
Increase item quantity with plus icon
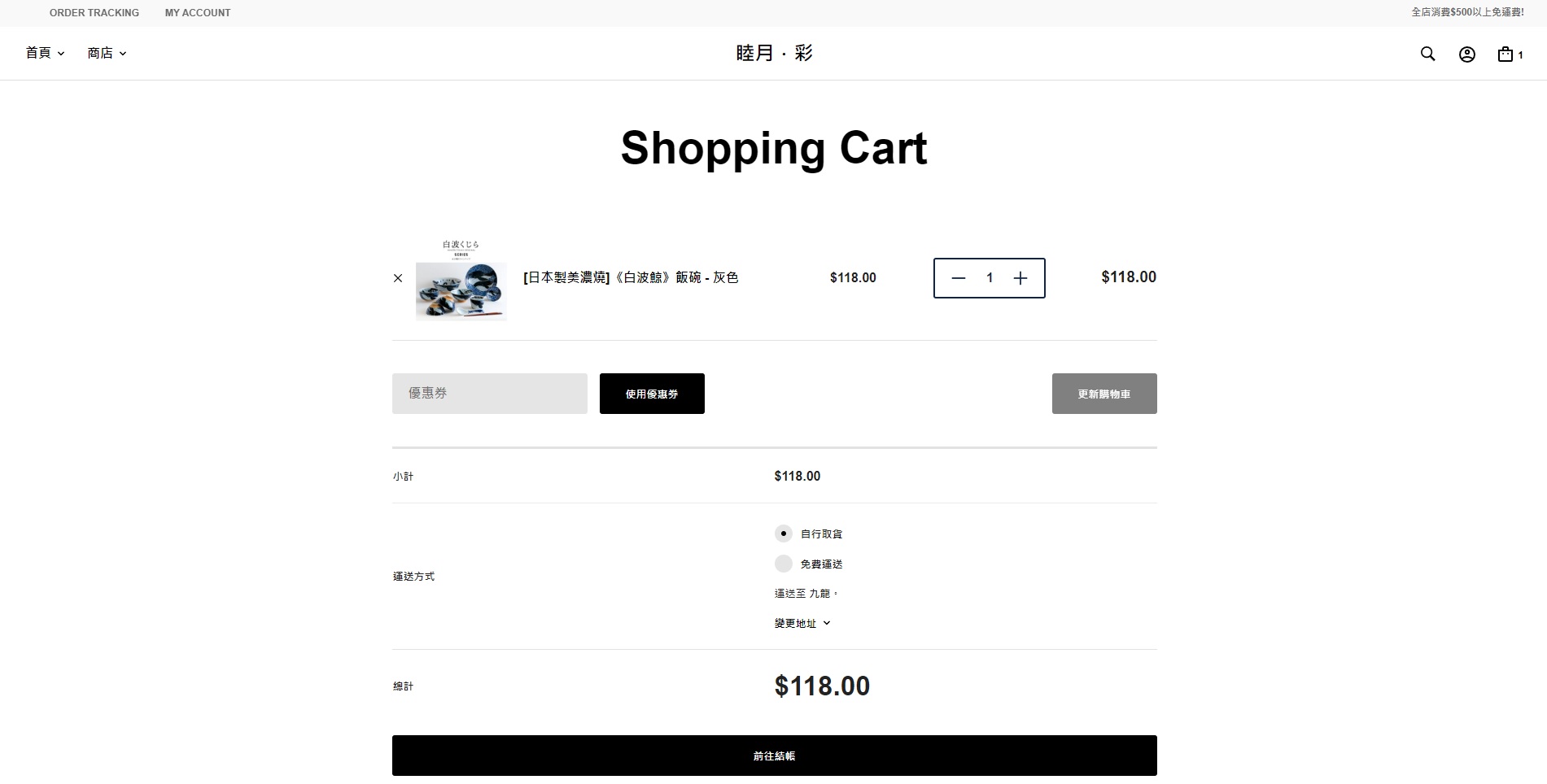pos(1020,278)
